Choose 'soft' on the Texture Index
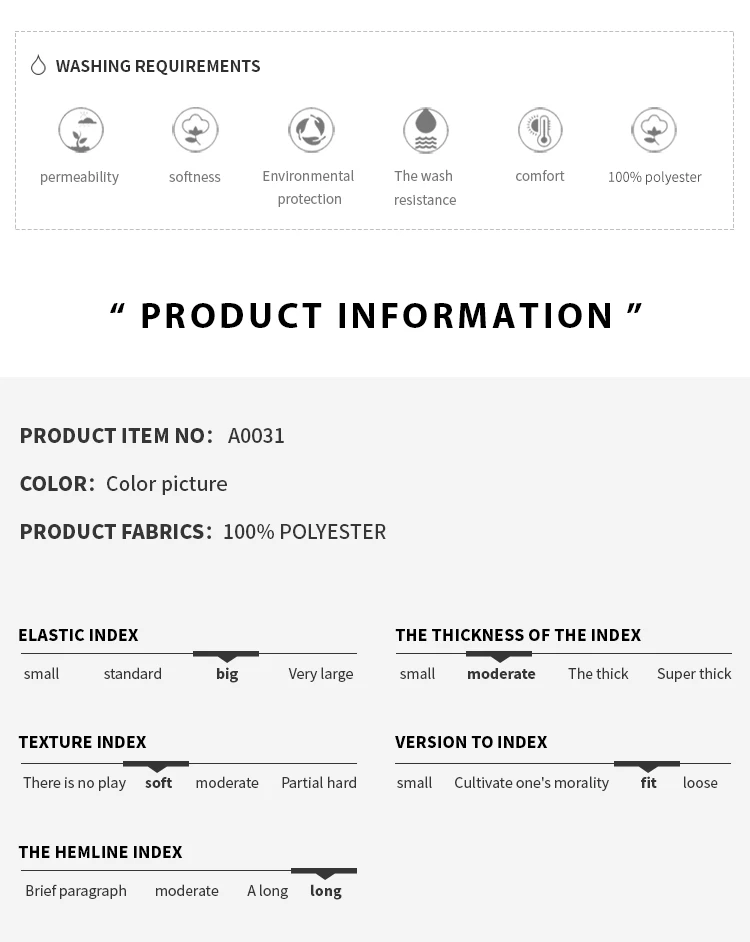750x942 pixels. tap(158, 783)
